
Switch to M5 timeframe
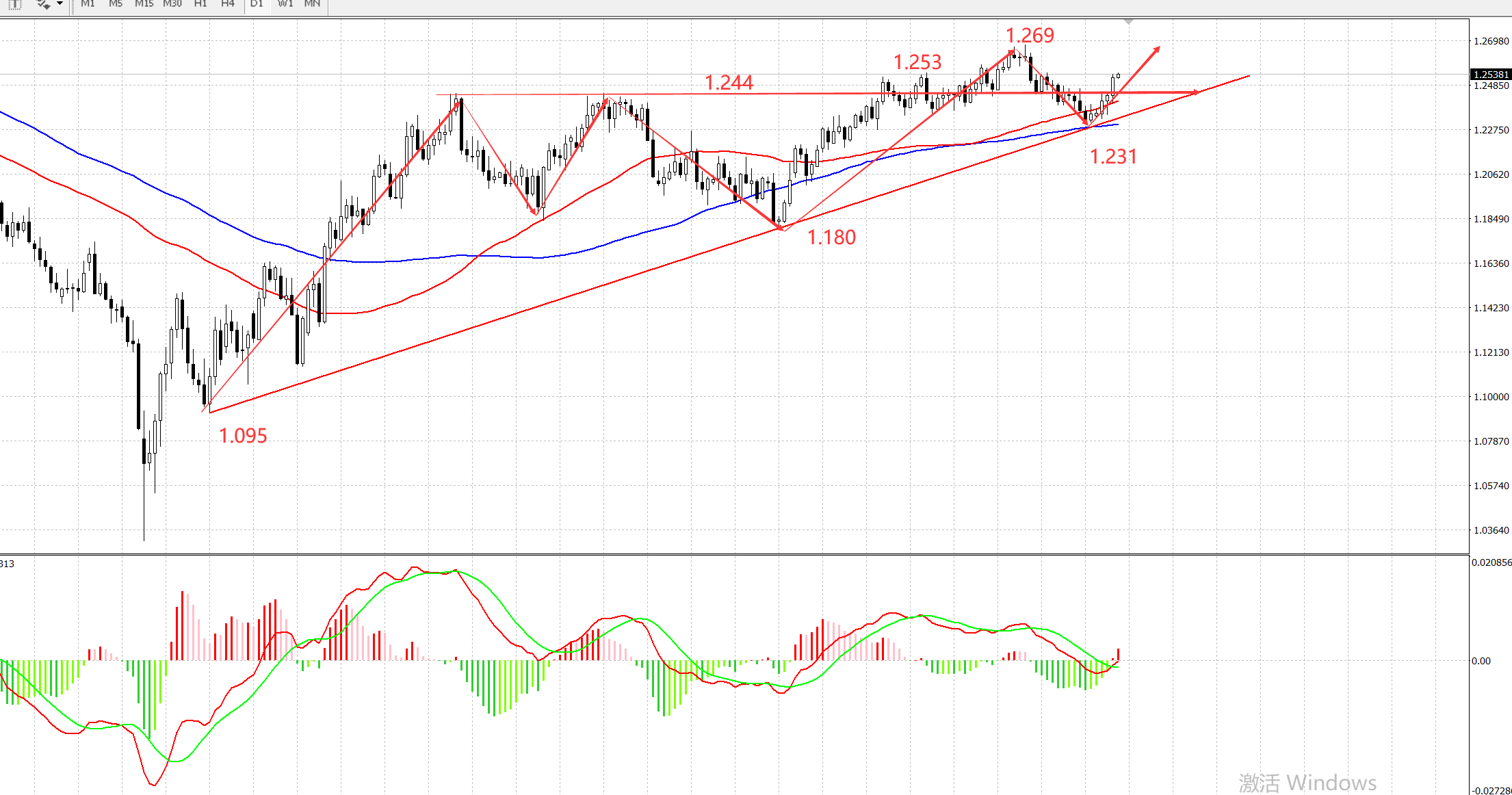click(115, 4)
